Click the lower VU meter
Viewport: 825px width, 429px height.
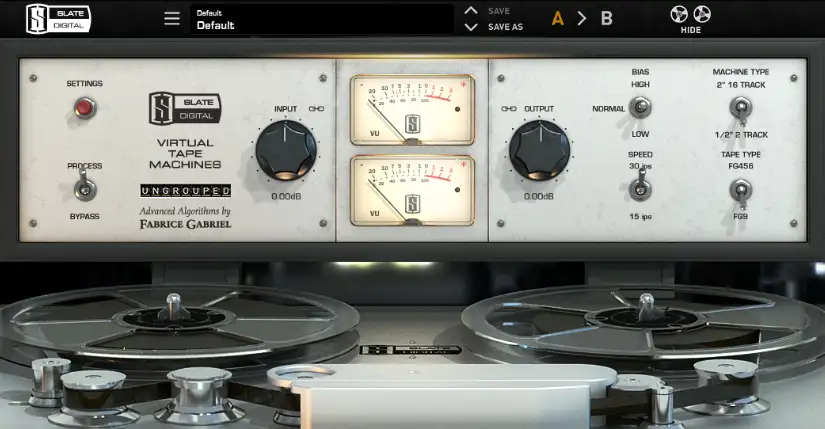pos(412,190)
